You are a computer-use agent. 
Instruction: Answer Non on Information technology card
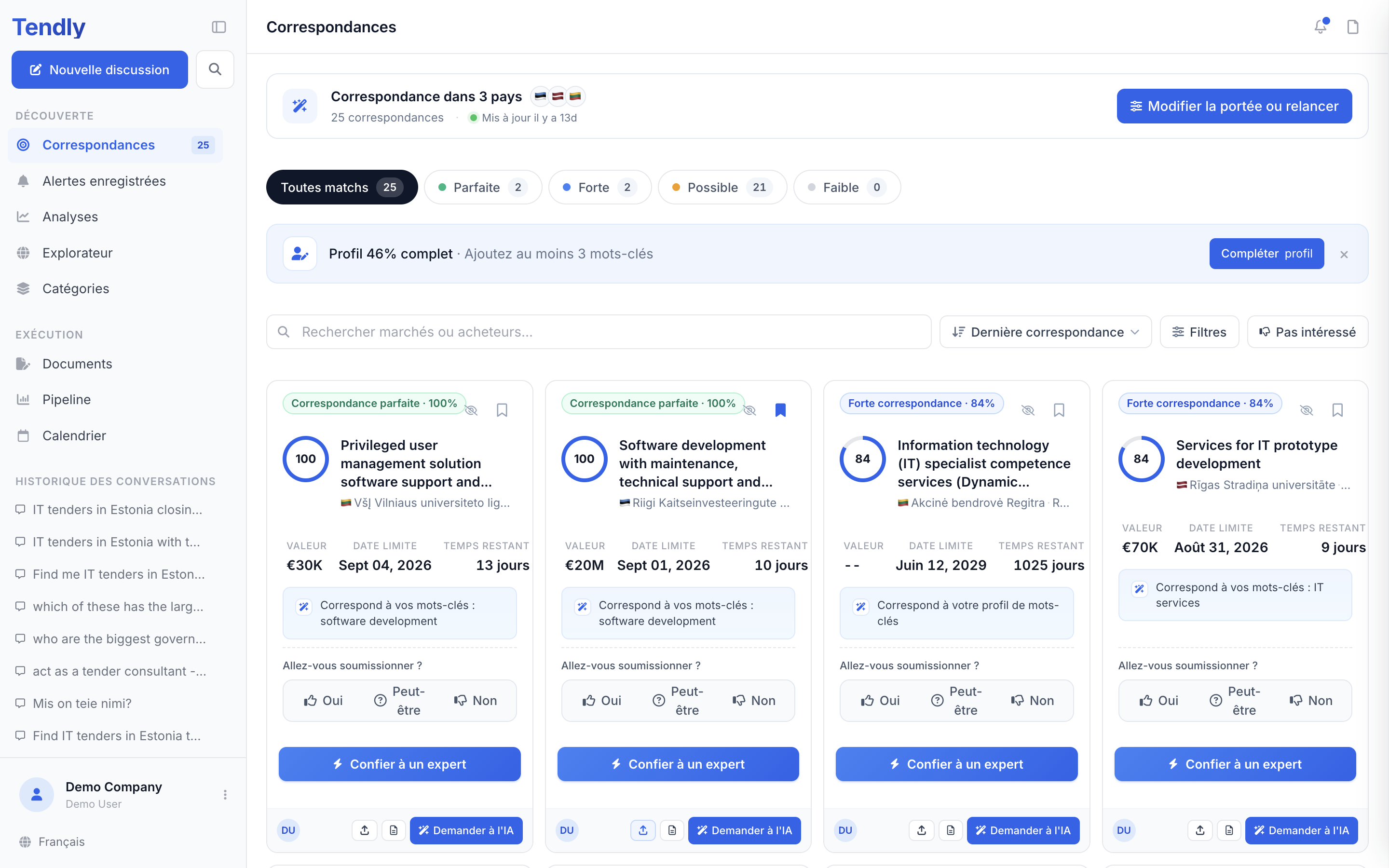1032,700
